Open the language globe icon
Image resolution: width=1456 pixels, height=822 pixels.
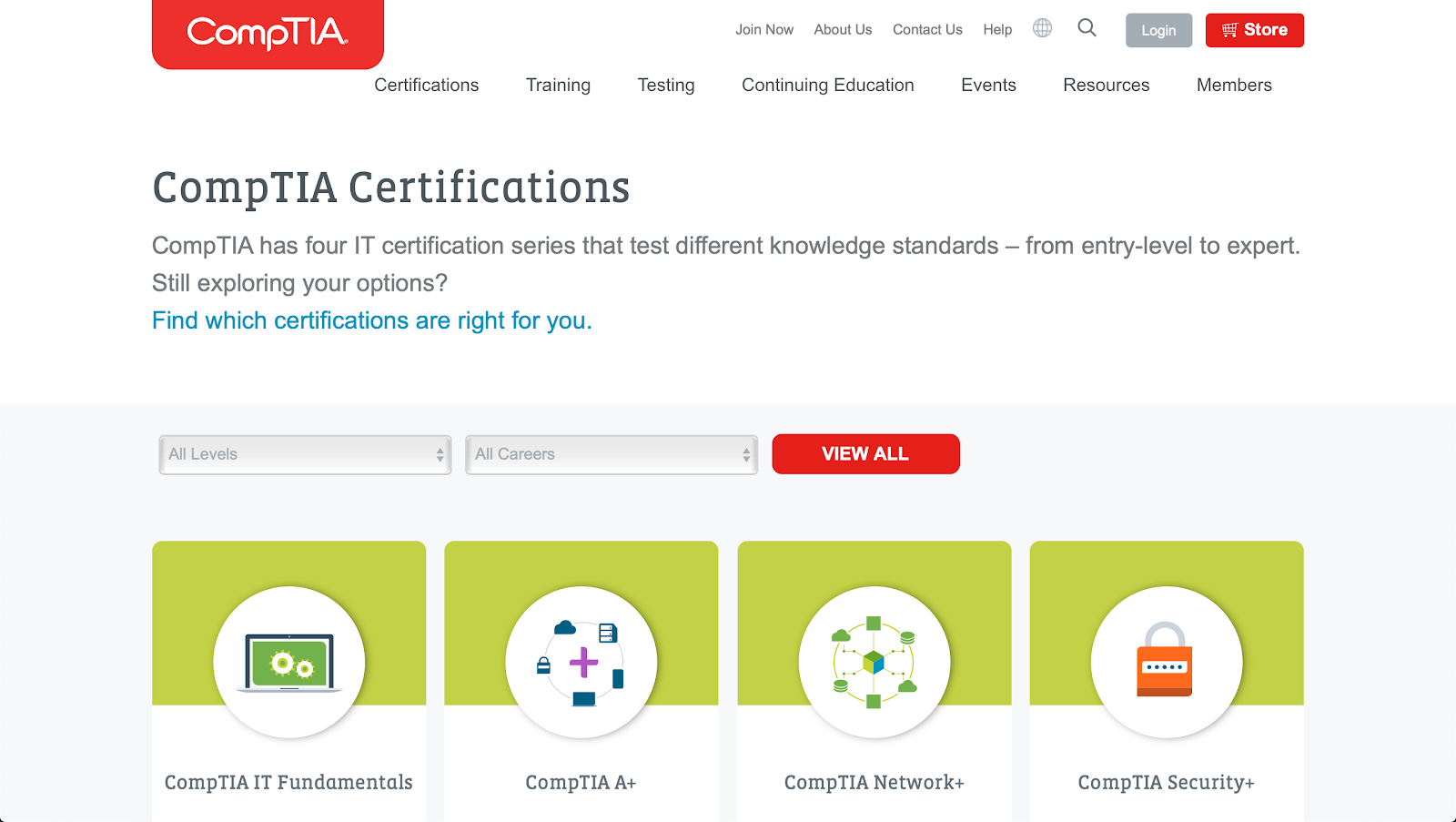pos(1042,28)
